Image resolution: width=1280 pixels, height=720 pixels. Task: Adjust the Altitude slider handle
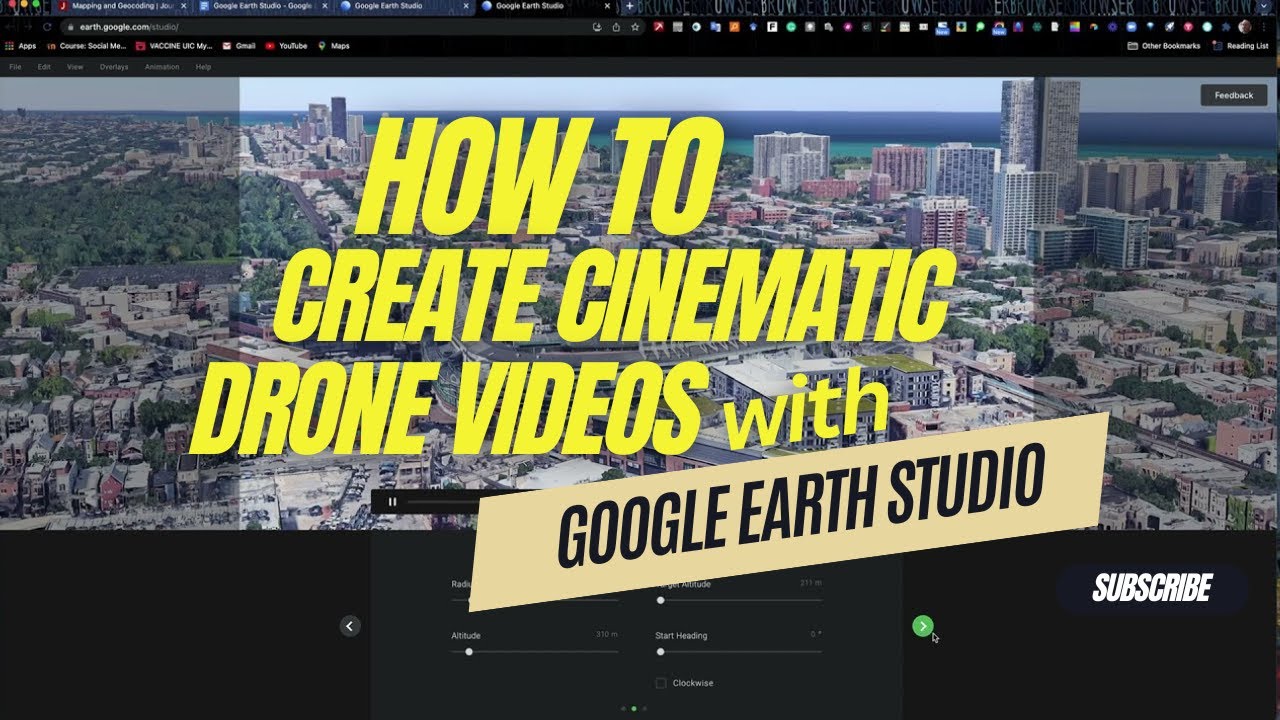coord(469,651)
